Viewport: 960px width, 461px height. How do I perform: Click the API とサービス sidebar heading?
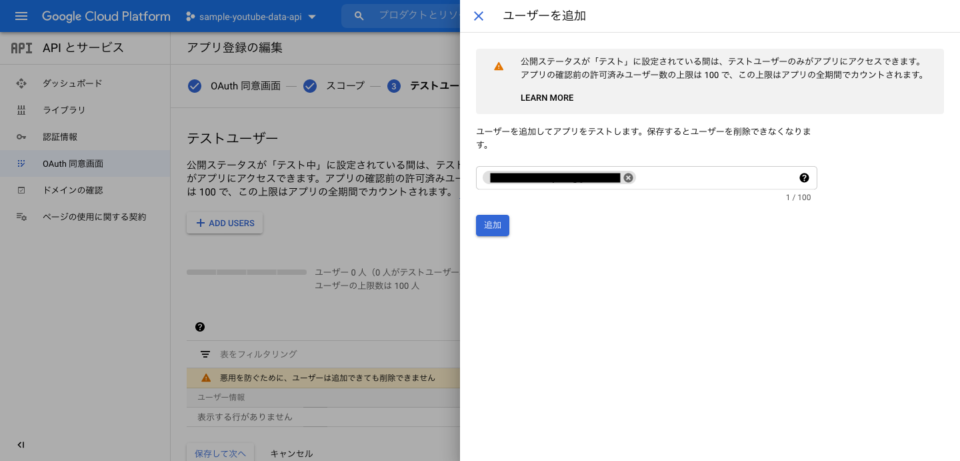pyautogui.click(x=83, y=48)
